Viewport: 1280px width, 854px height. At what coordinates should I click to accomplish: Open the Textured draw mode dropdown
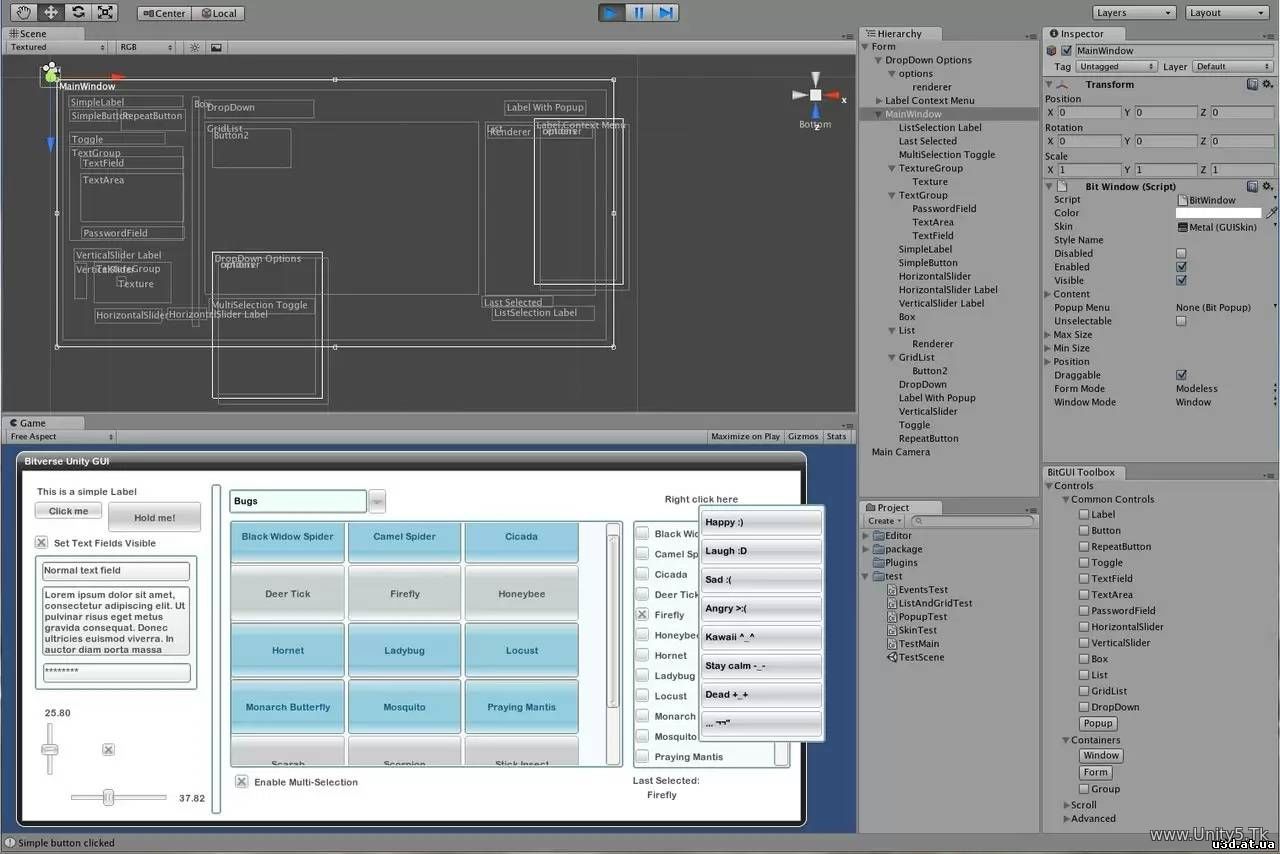57,47
